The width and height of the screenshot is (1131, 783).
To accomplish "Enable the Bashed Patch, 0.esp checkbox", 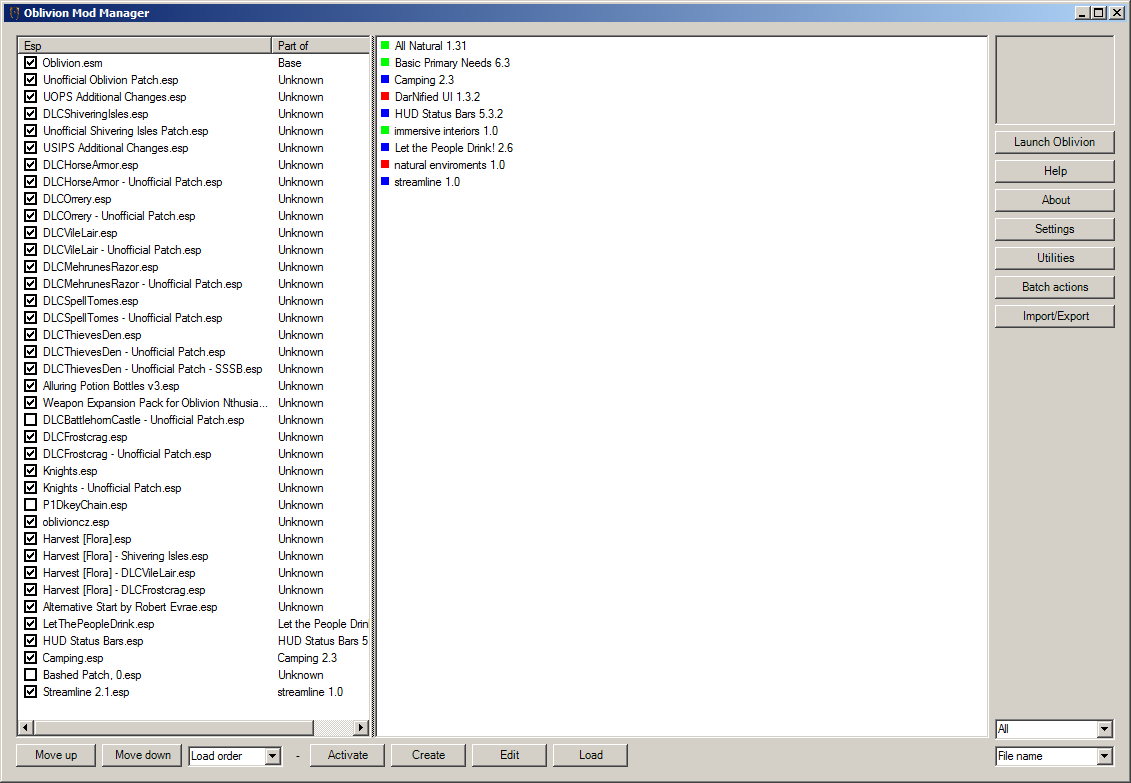I will [30, 675].
